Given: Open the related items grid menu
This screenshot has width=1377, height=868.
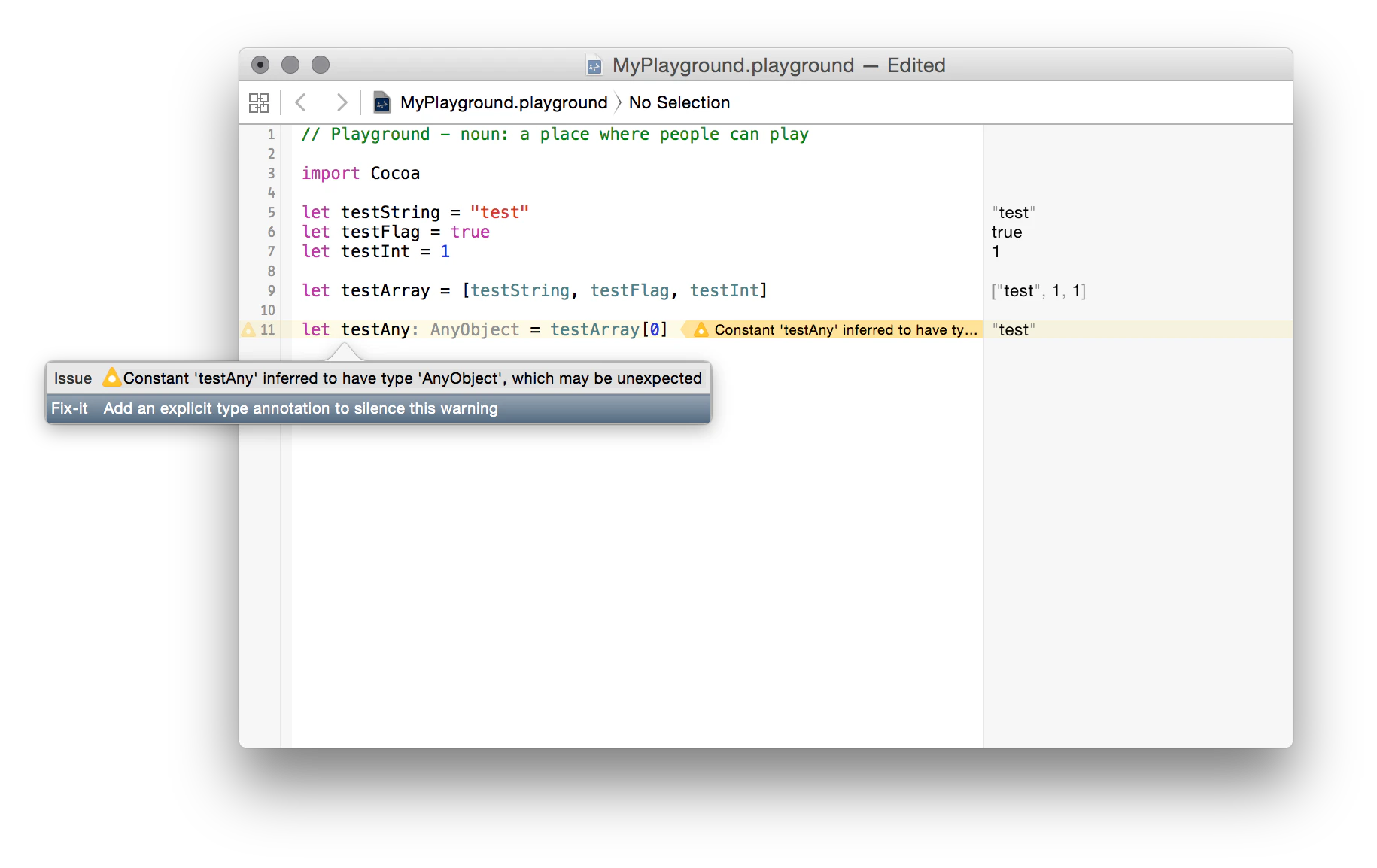Looking at the screenshot, I should pyautogui.click(x=259, y=102).
